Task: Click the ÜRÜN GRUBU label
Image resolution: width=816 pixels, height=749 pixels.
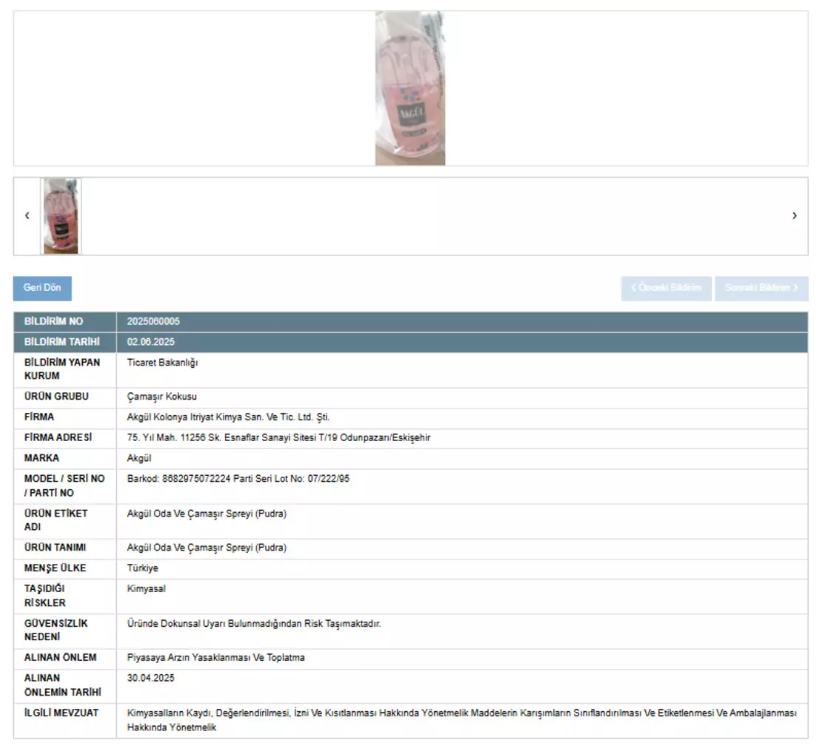Action: (x=56, y=397)
